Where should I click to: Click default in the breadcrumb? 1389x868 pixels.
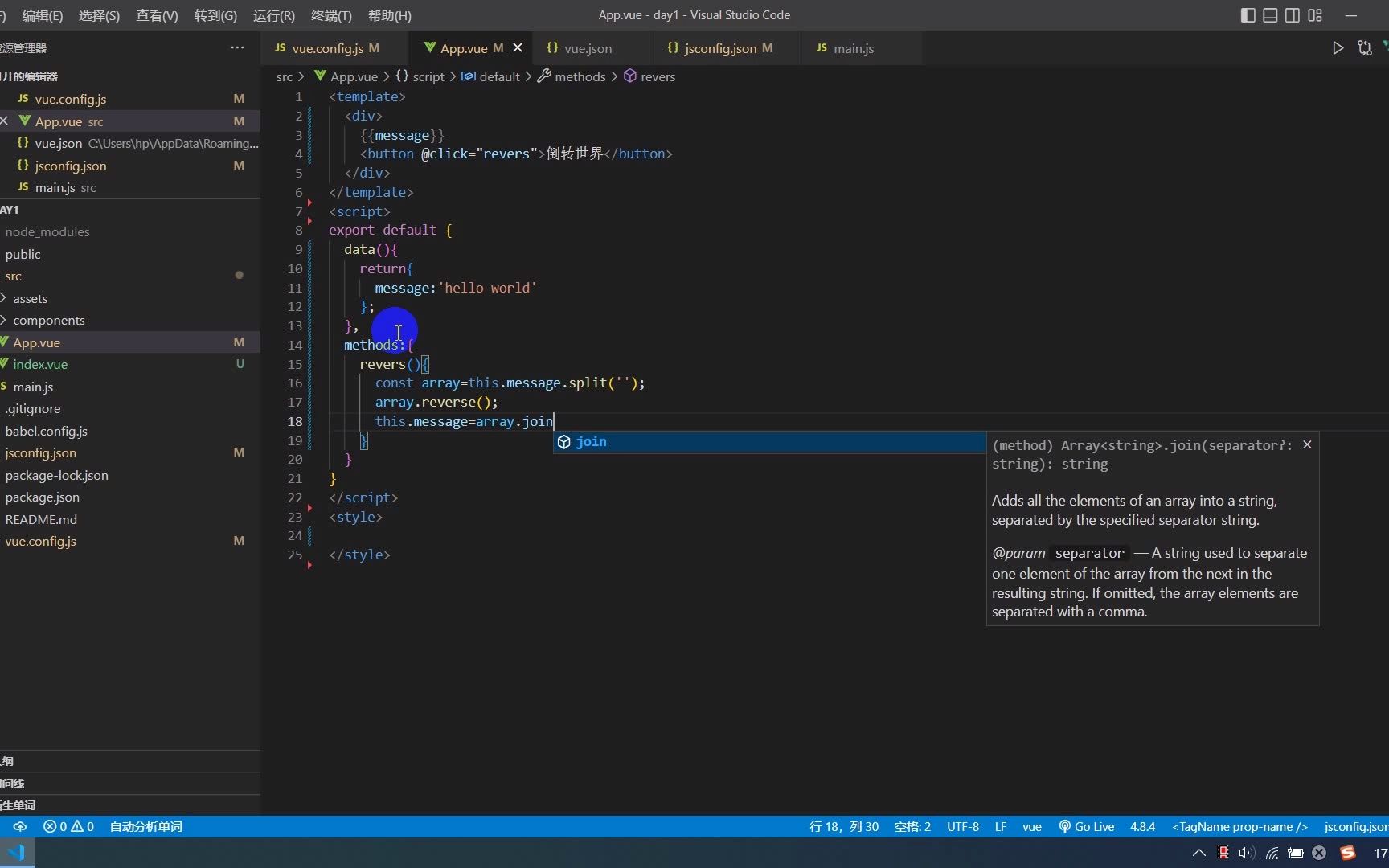tap(490, 76)
